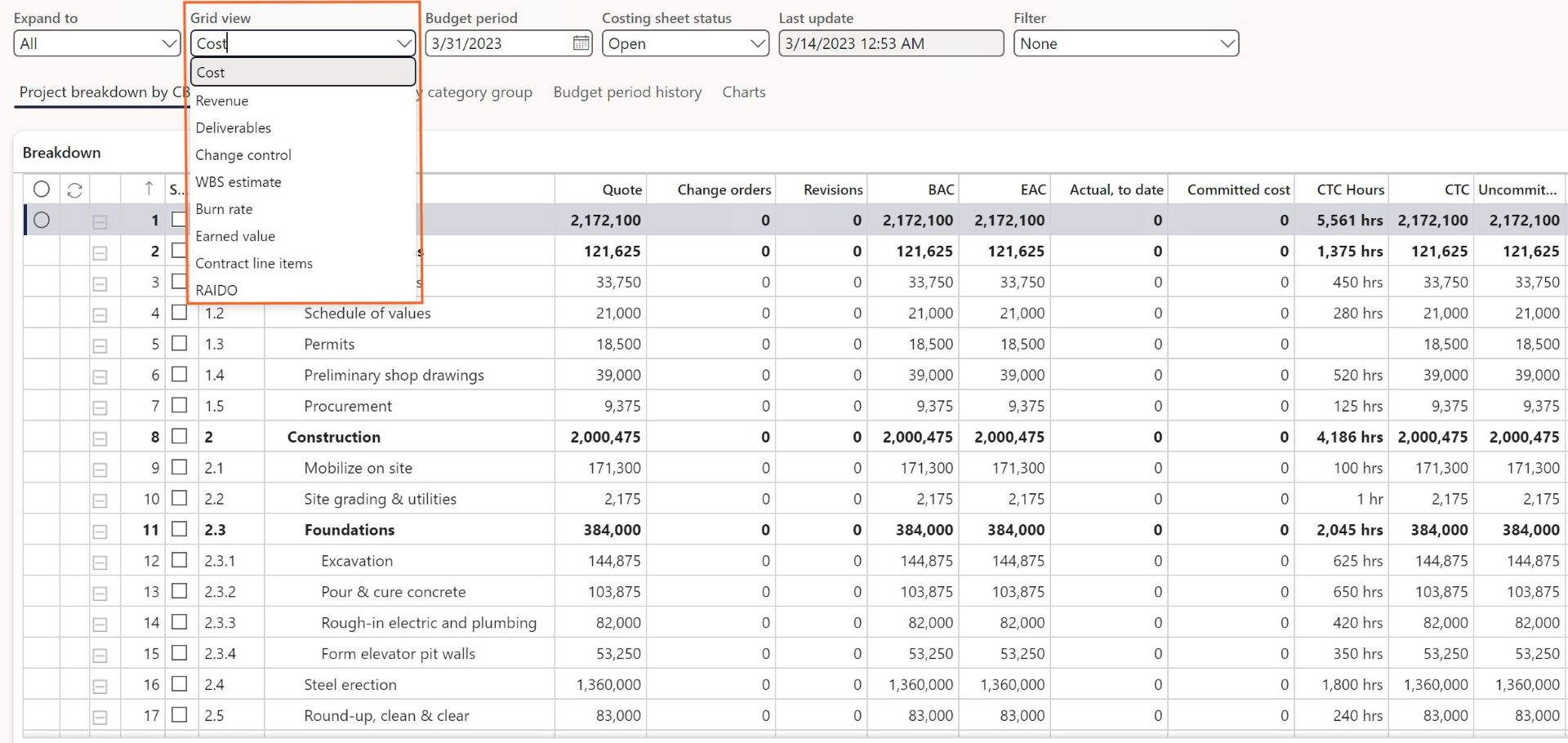This screenshot has width=1568, height=743.
Task: Switch to Budget period history tab
Action: click(x=627, y=92)
